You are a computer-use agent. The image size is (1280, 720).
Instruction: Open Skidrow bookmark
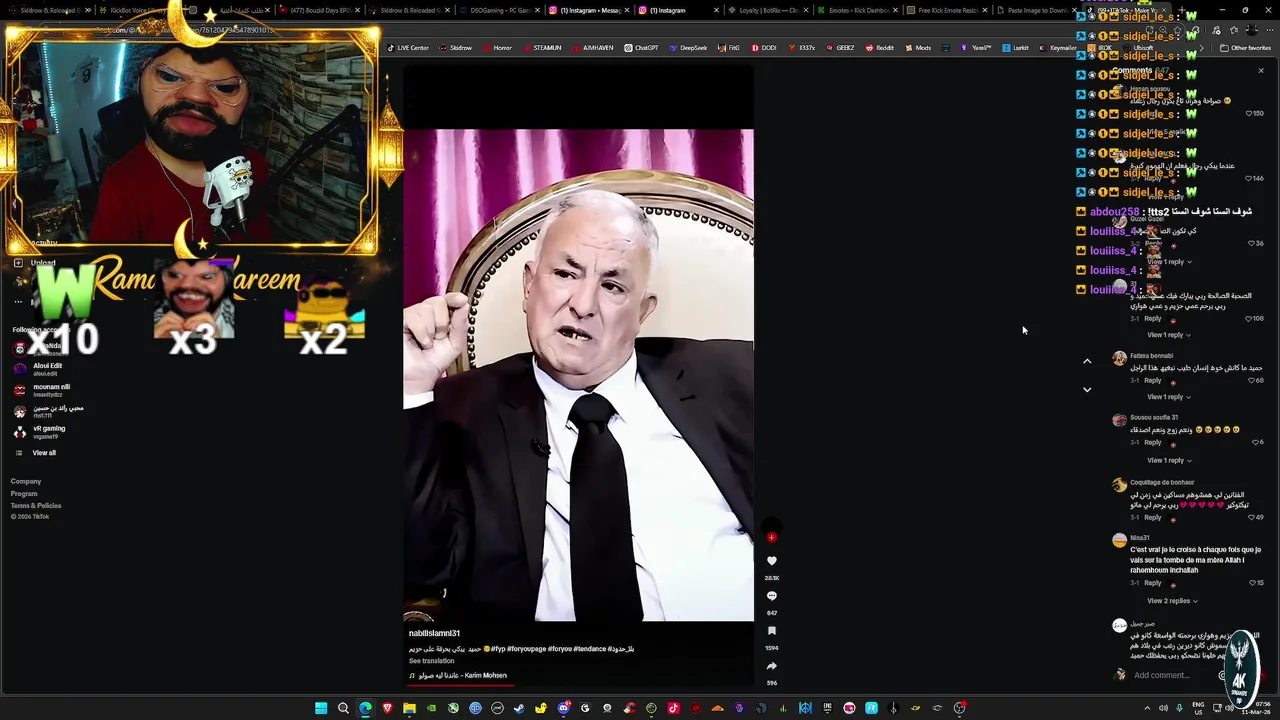pos(455,48)
